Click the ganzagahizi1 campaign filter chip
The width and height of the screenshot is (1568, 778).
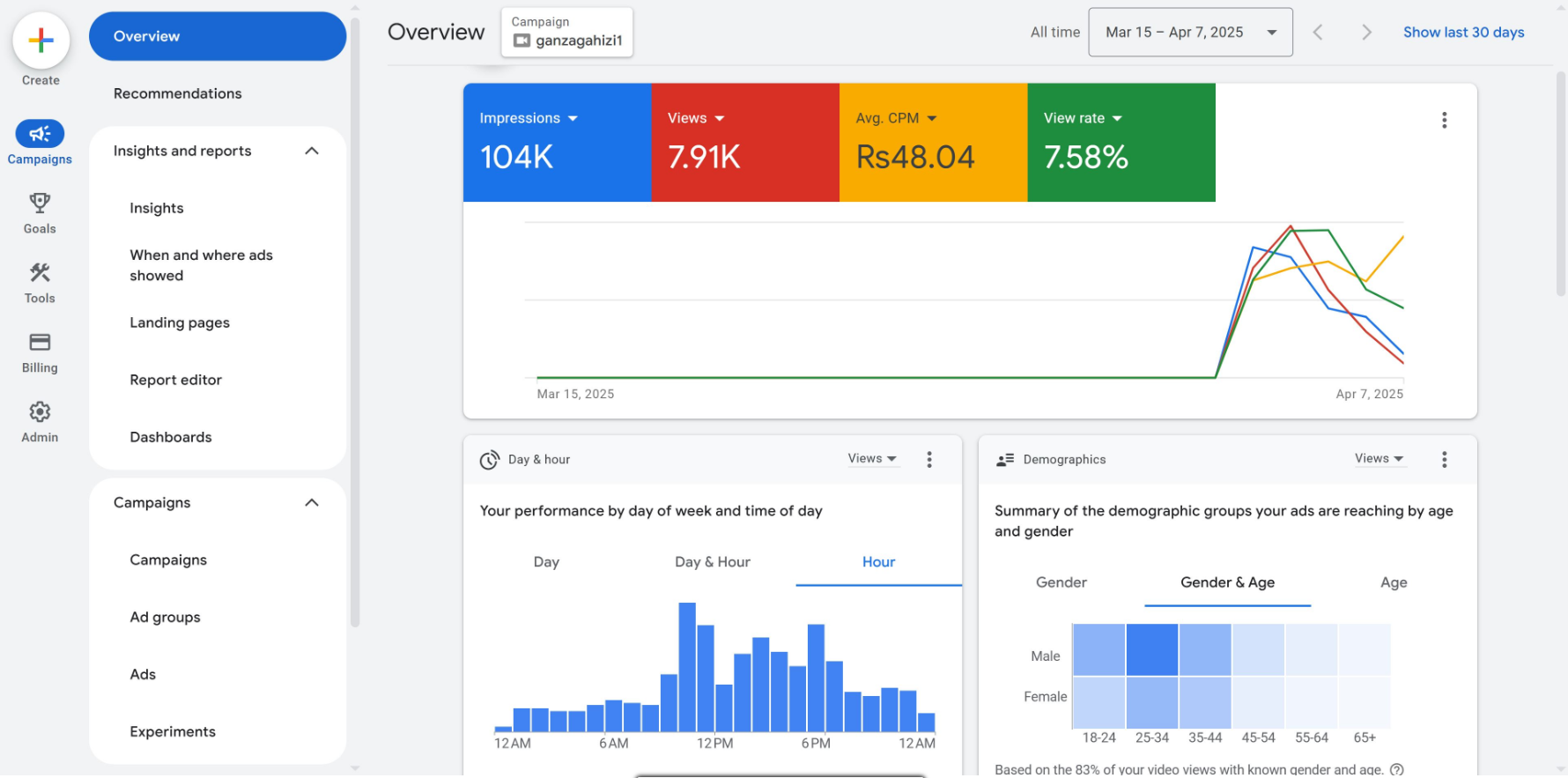pyautogui.click(x=567, y=33)
